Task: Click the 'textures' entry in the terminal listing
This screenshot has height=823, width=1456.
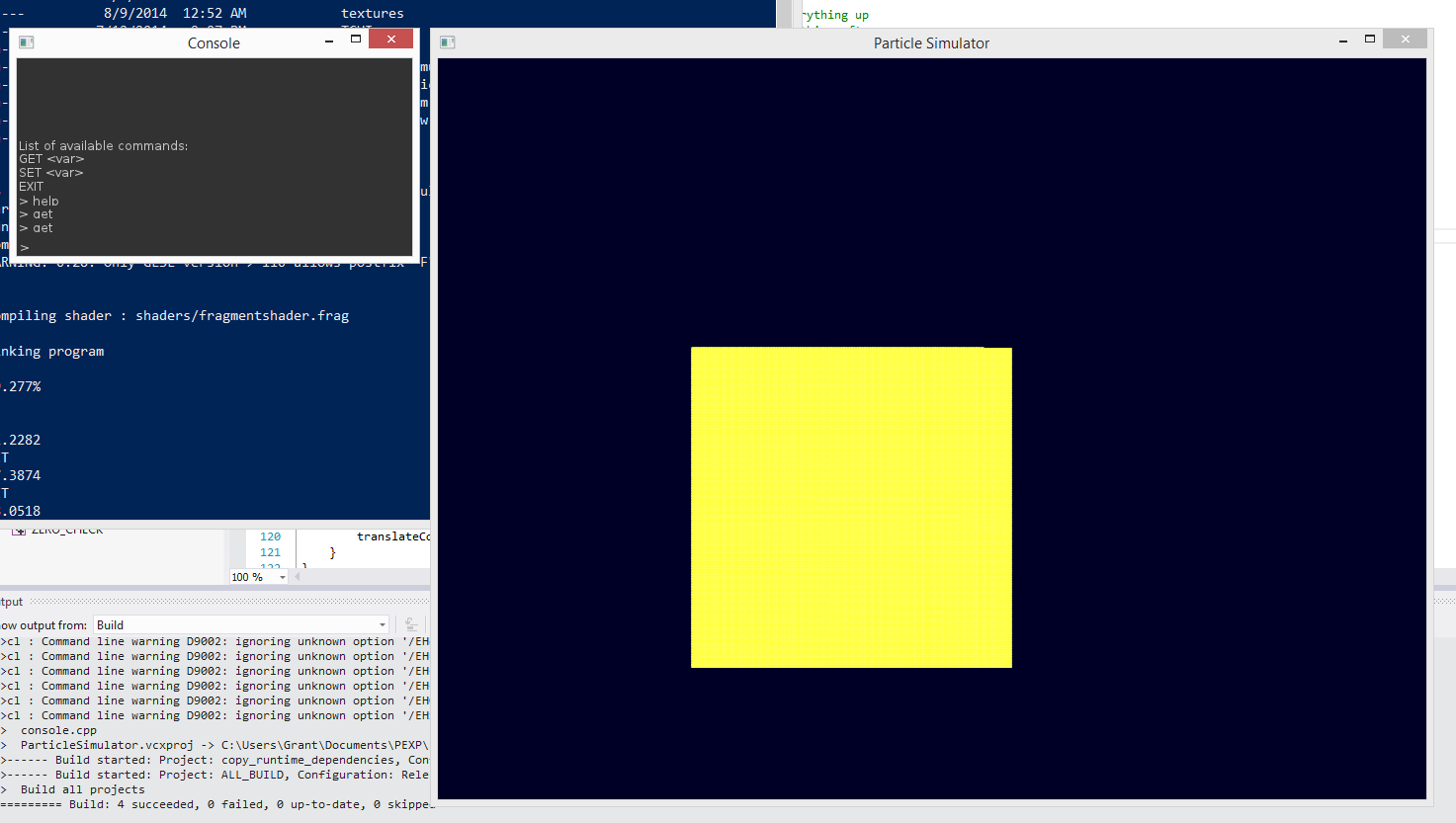Action: [x=373, y=14]
